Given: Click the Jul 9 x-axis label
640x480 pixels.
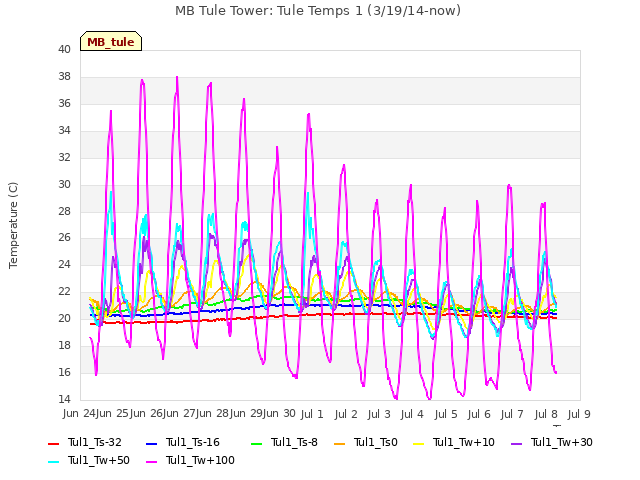Looking at the screenshot, I should click(x=579, y=414).
